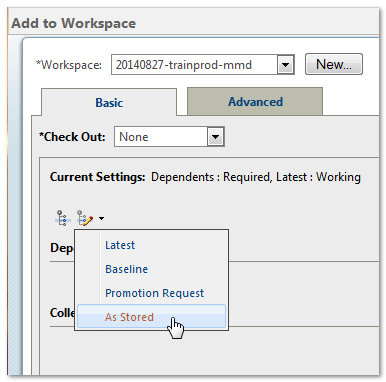
Task: Switch to the Basic tab
Action: coord(109,103)
